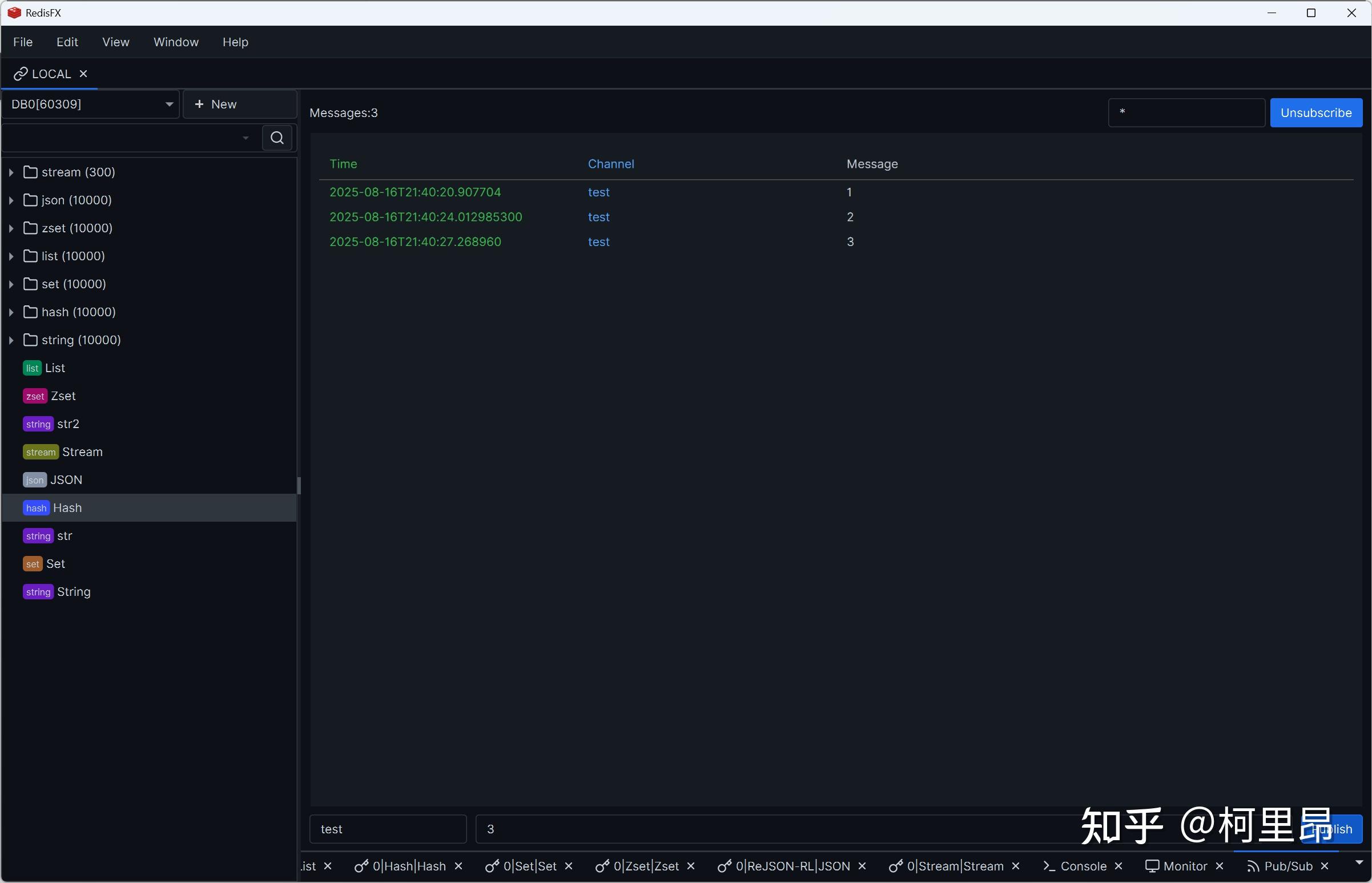The image size is (1372, 883).
Task: Expand the hash (10000) folder
Action: (11, 312)
